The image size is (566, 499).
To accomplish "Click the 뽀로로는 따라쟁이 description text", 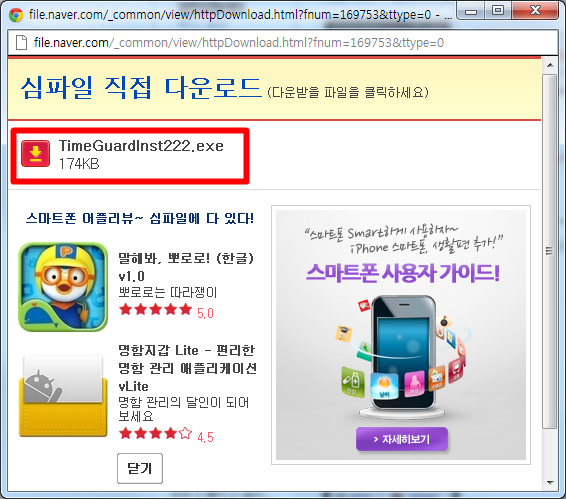I will pos(168,292).
